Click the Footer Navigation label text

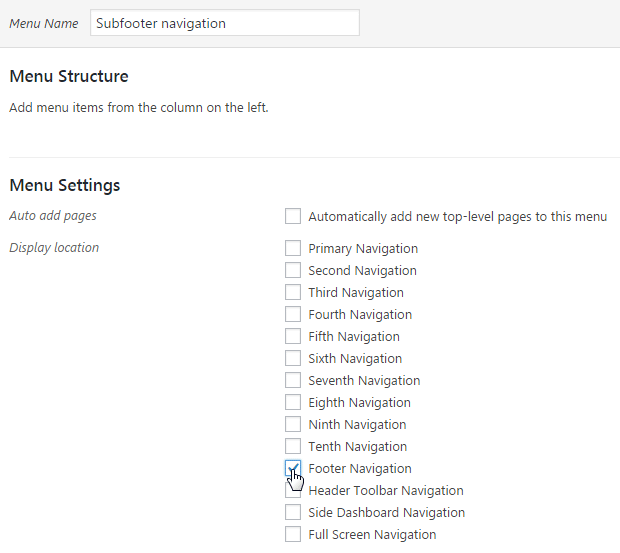(x=360, y=468)
